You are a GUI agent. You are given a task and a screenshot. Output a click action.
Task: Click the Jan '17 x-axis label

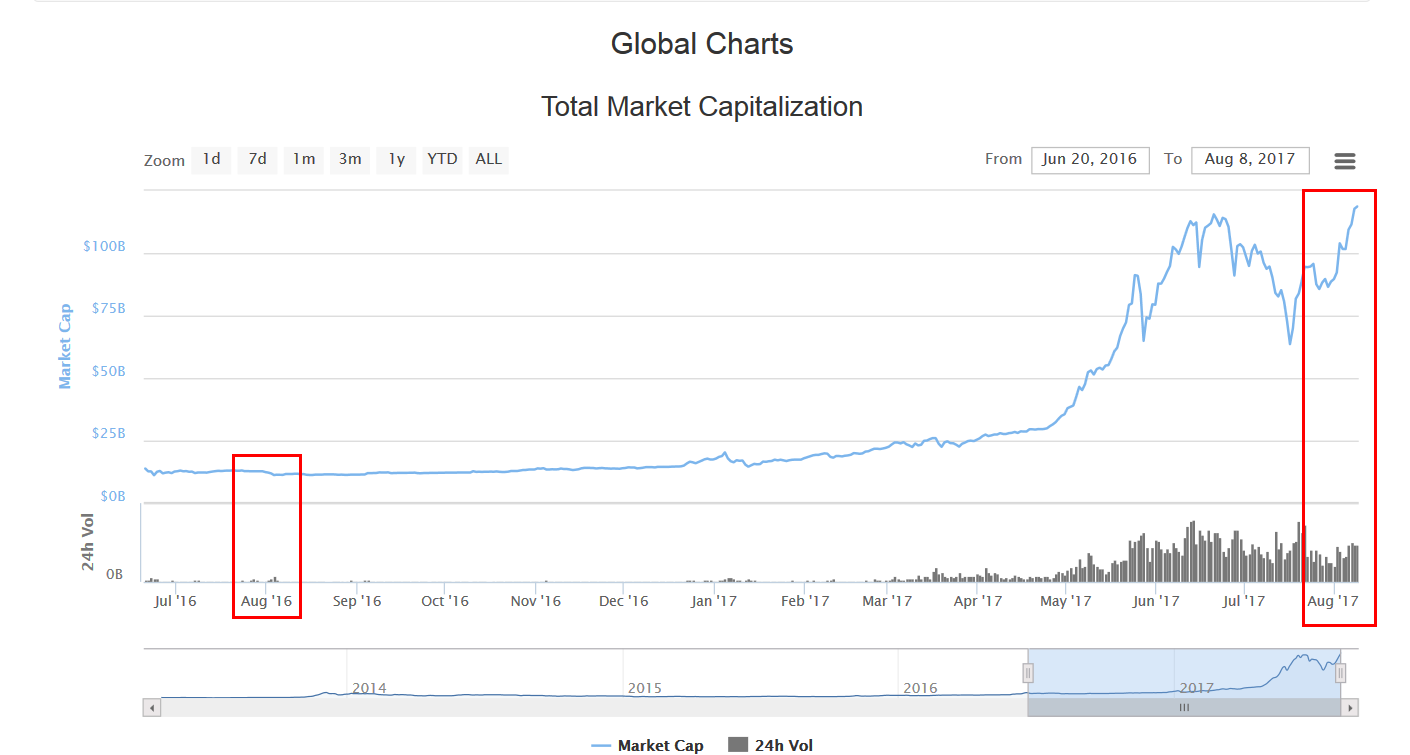click(715, 601)
